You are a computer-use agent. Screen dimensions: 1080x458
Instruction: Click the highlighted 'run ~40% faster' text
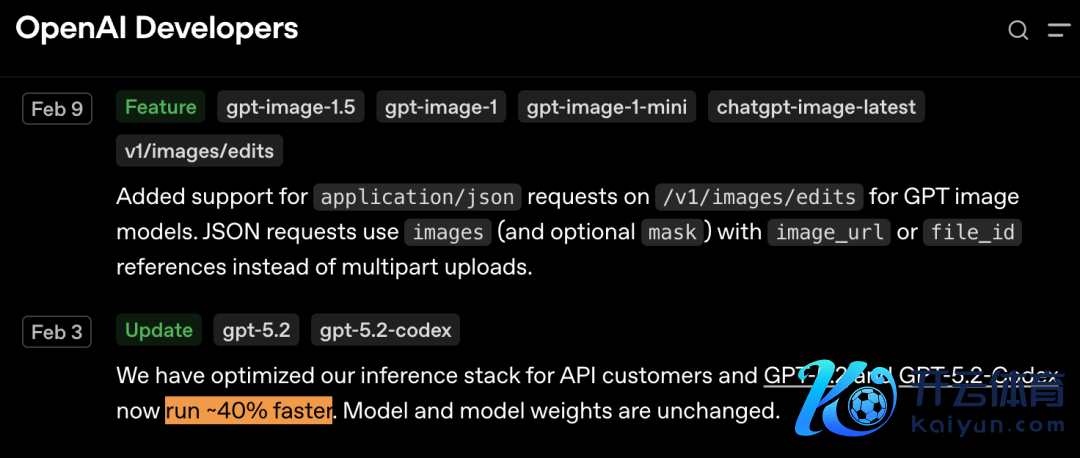pyautogui.click(x=249, y=410)
